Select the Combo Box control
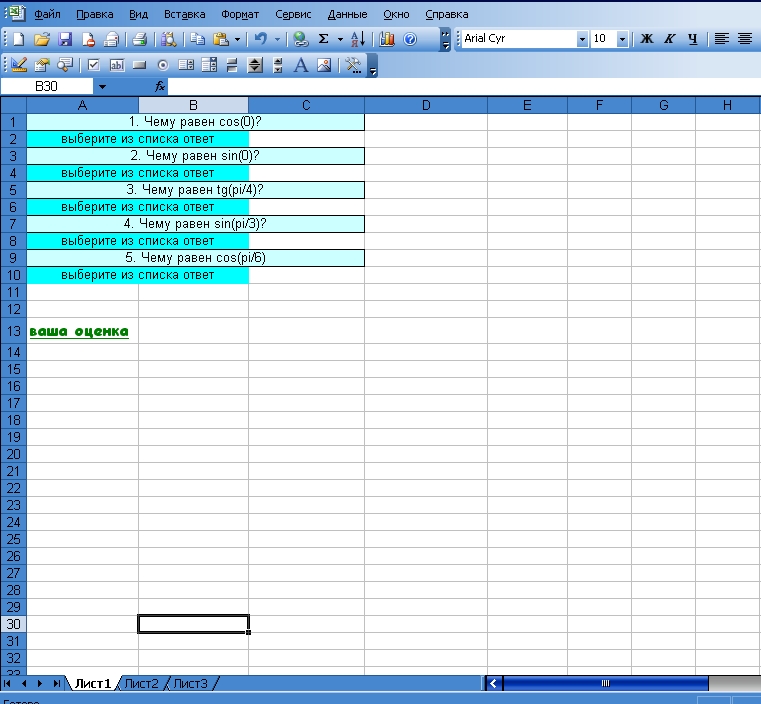The height and width of the screenshot is (704, 761). (209, 65)
